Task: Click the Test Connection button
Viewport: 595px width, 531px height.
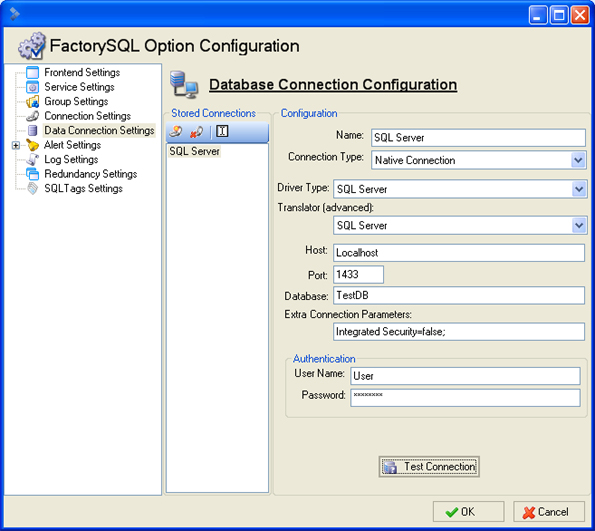Action: 429,466
